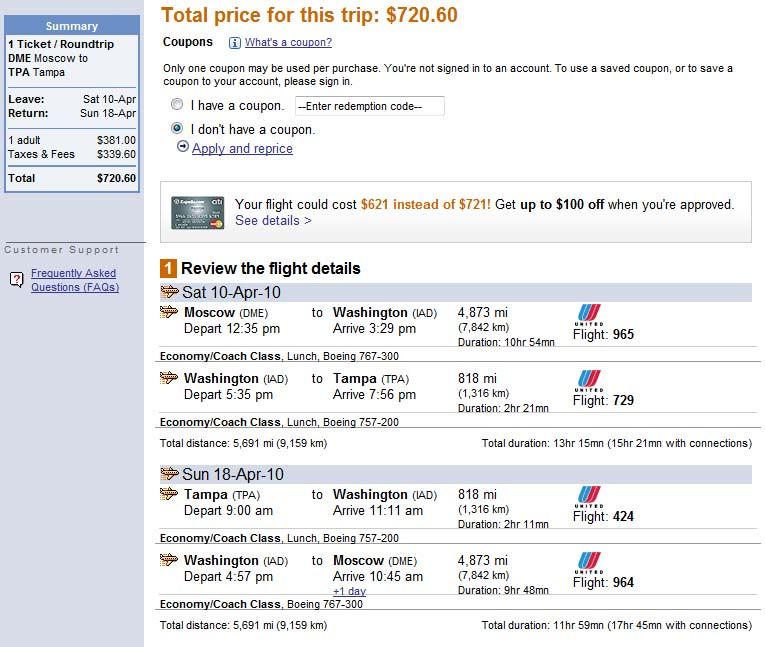765x647 pixels.
Task: Click United logo for Flight 965
Action: pyautogui.click(x=589, y=315)
